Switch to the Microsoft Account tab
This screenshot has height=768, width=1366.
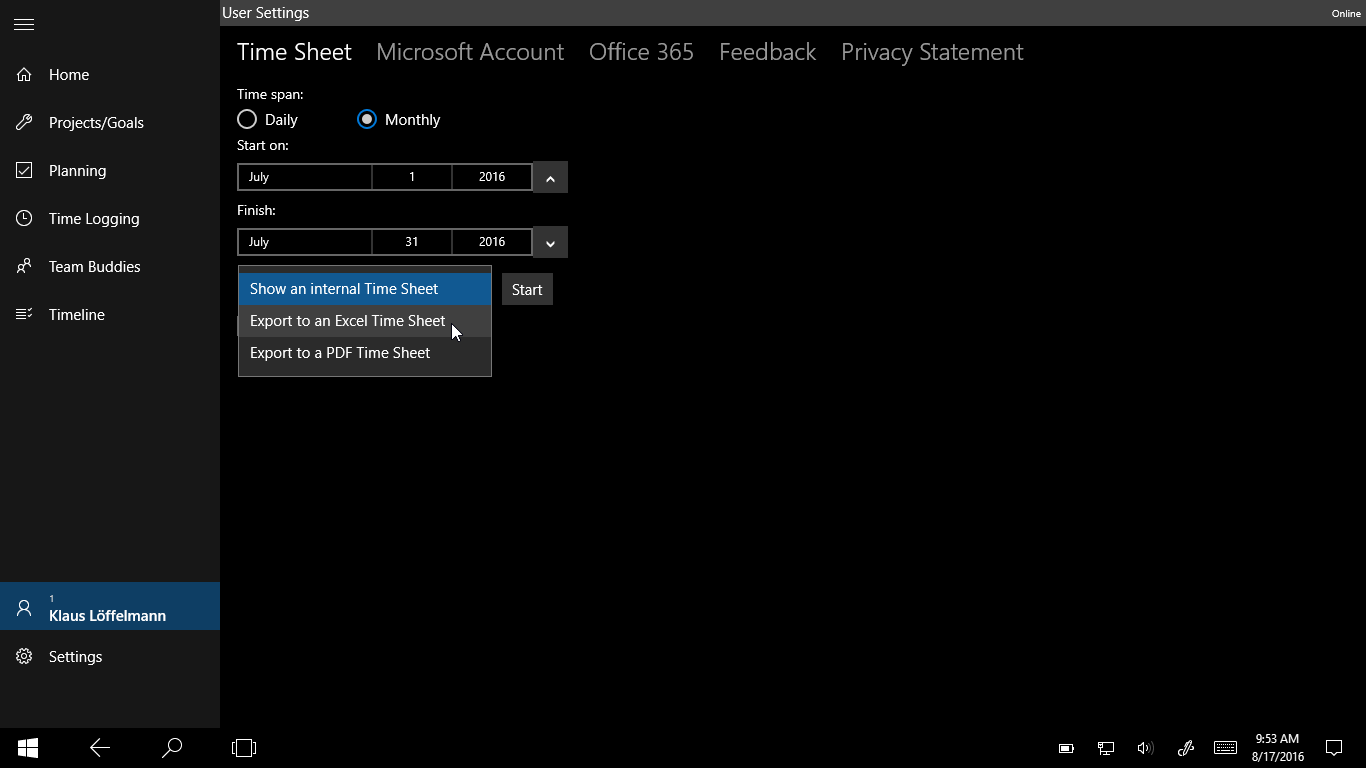click(x=470, y=52)
